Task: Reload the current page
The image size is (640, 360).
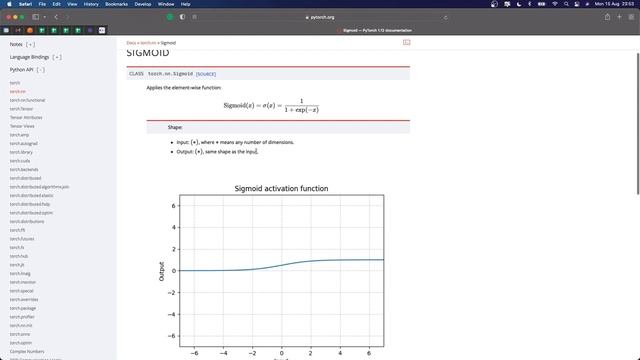Action: pos(445,18)
